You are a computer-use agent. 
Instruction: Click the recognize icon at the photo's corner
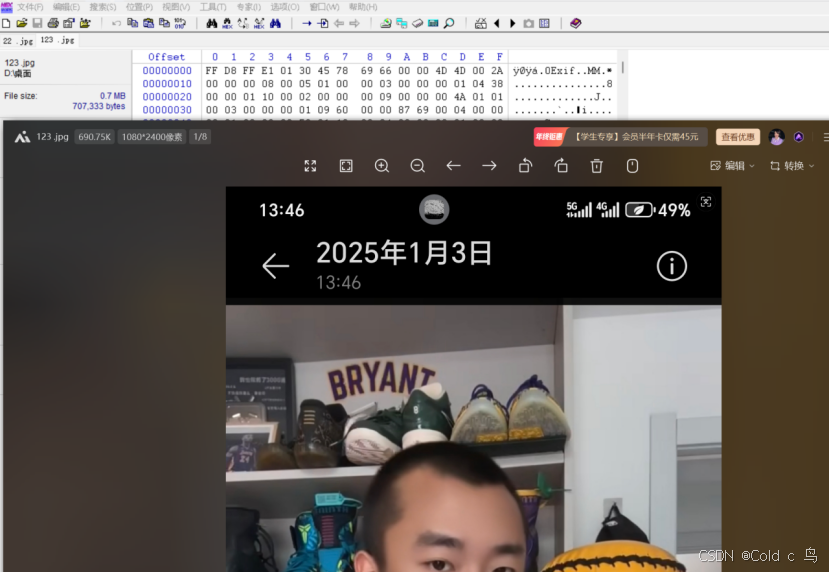point(706,201)
